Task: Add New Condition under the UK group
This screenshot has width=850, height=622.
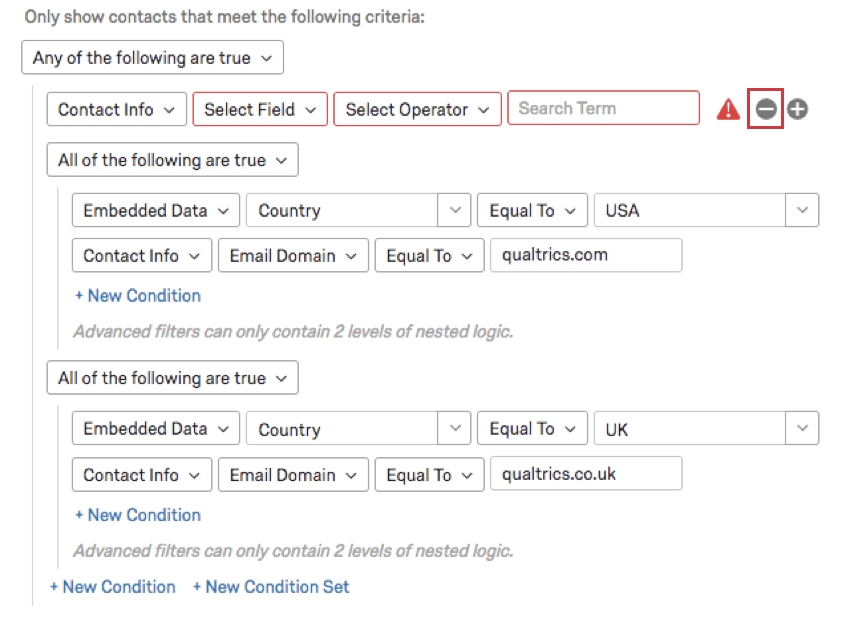Action: click(137, 515)
